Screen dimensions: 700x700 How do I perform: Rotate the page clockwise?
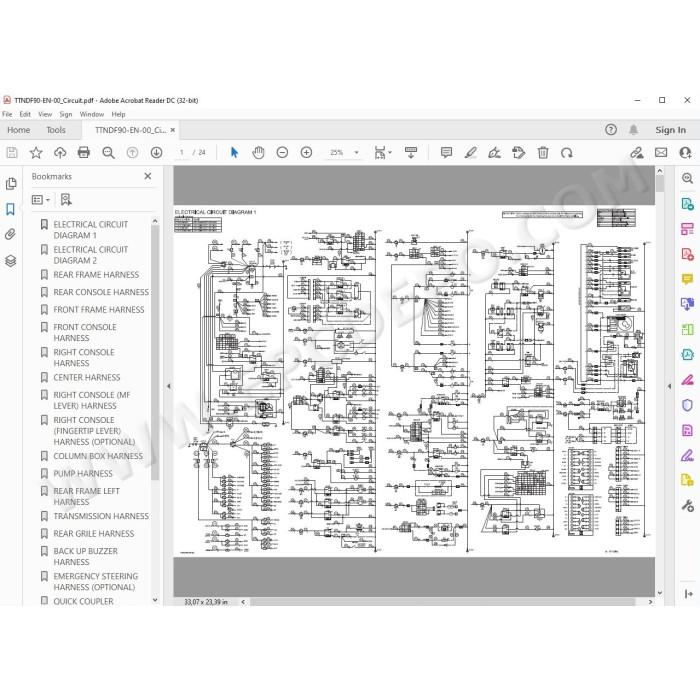[x=567, y=153]
